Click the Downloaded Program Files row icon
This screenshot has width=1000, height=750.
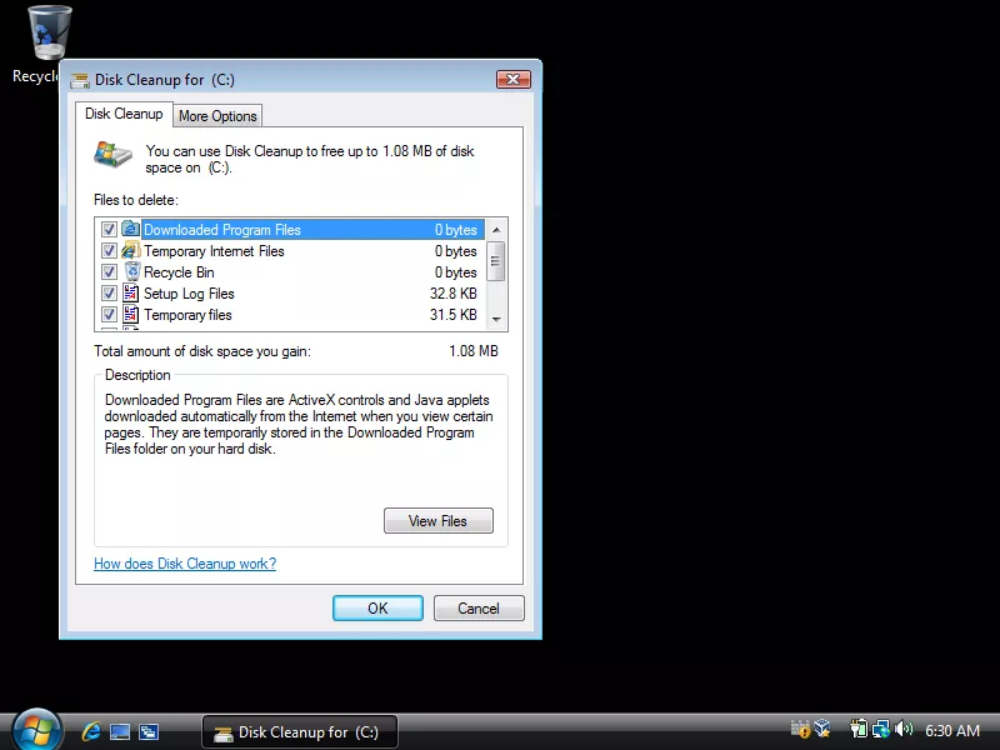(131, 229)
